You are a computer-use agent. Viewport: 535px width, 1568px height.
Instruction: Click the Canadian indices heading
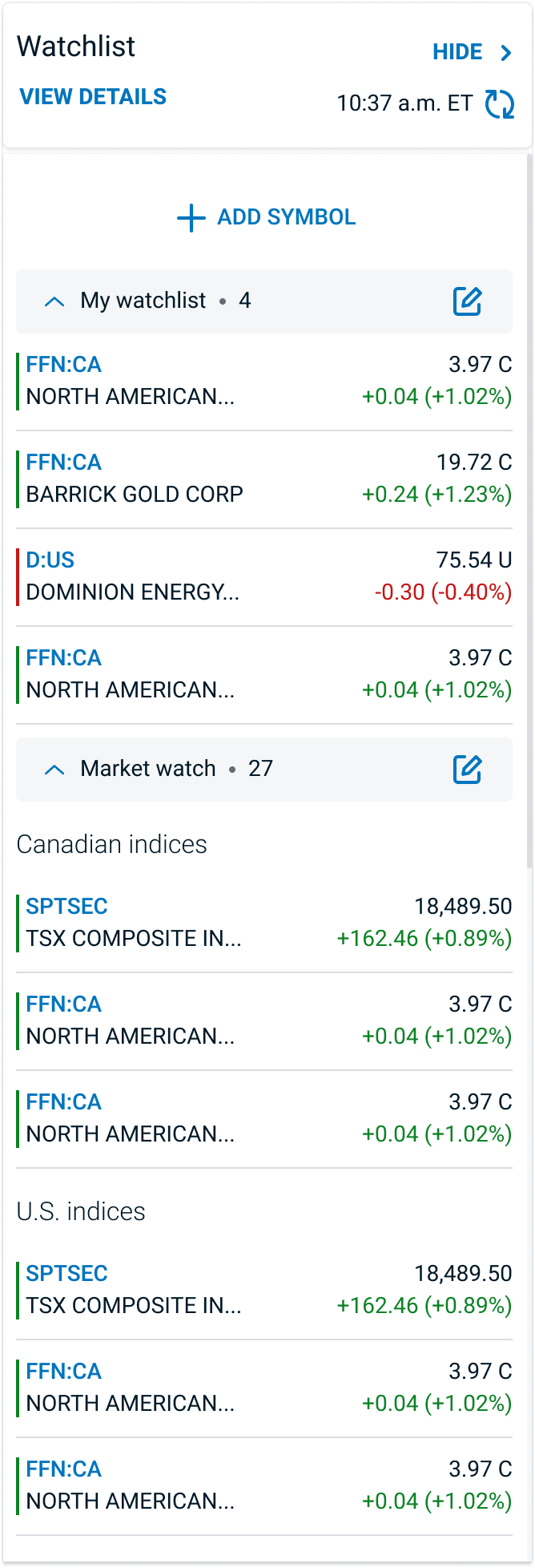(x=112, y=844)
